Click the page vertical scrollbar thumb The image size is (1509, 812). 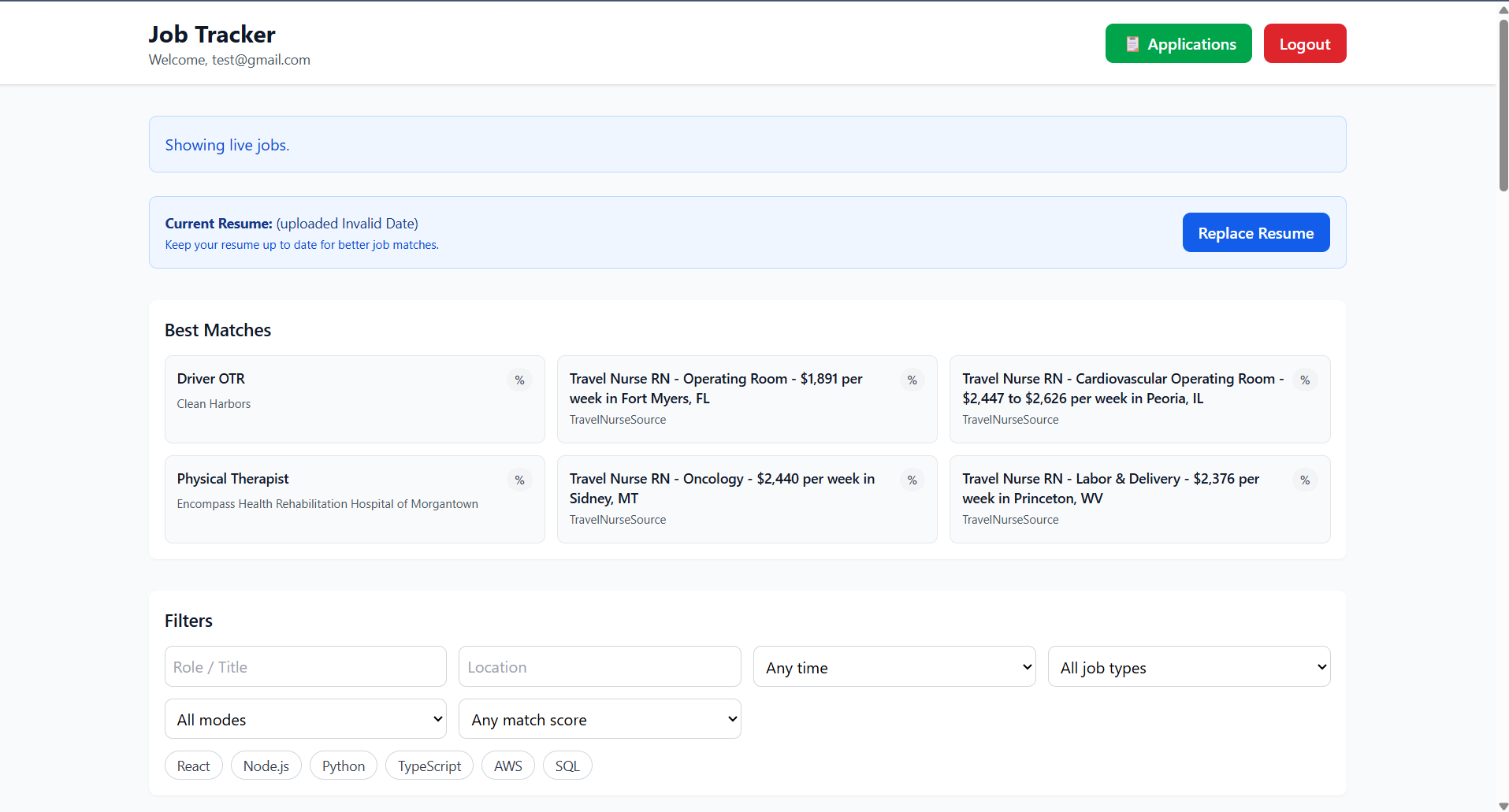tap(1503, 104)
